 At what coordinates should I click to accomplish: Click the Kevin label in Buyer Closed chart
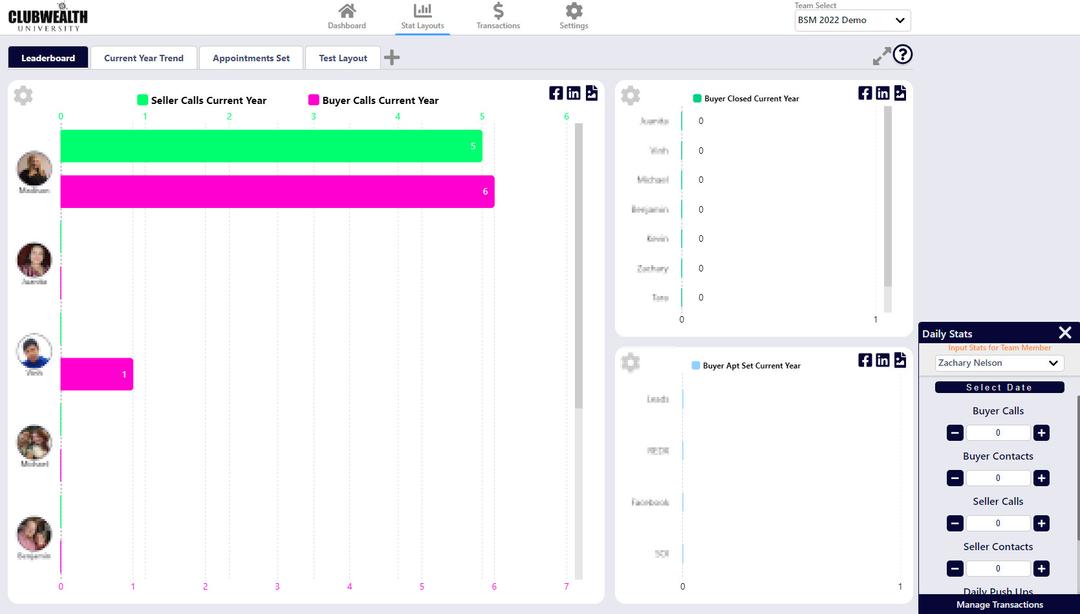657,238
